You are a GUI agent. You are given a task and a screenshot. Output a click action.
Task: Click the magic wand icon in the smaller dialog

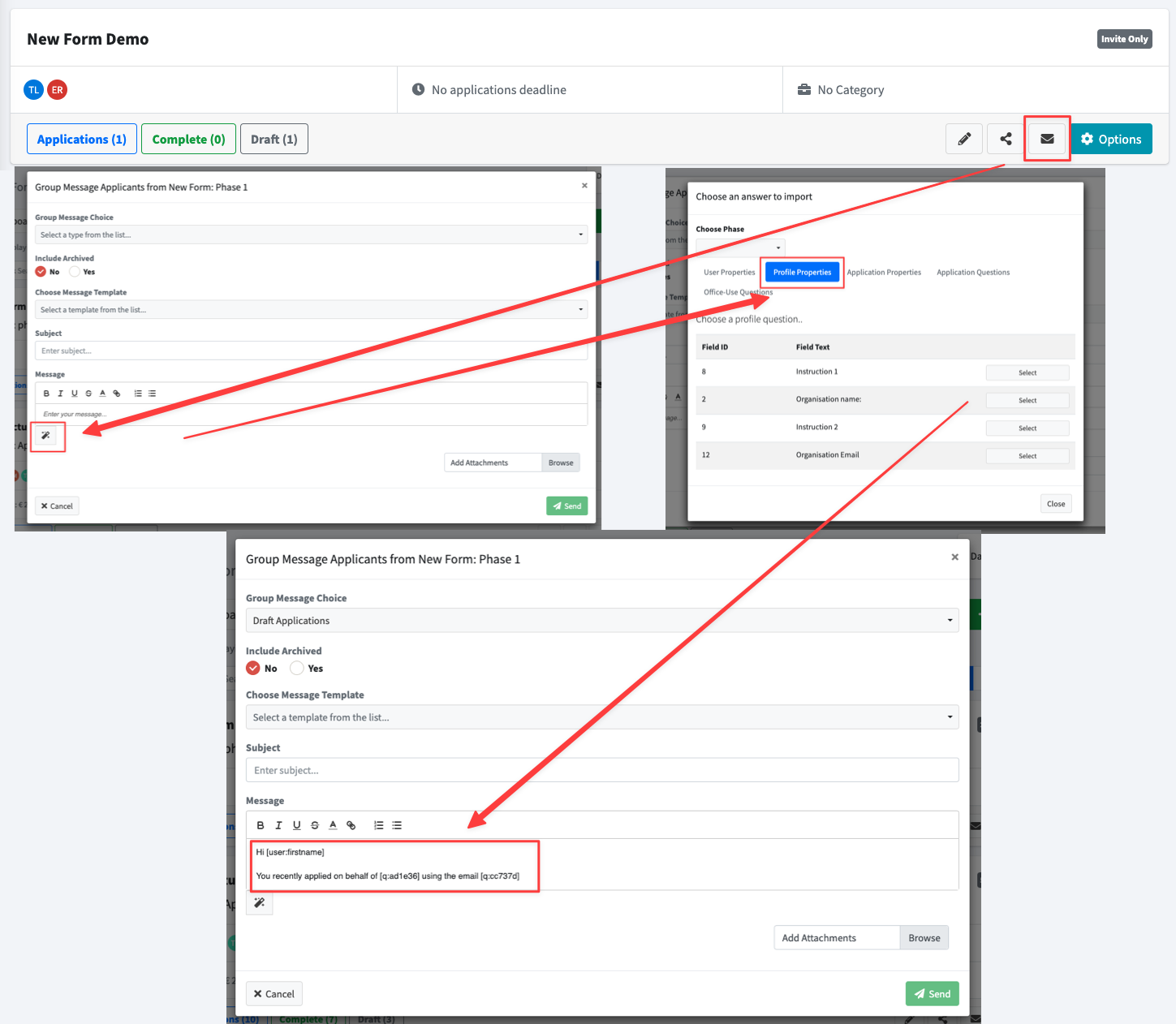[x=46, y=436]
